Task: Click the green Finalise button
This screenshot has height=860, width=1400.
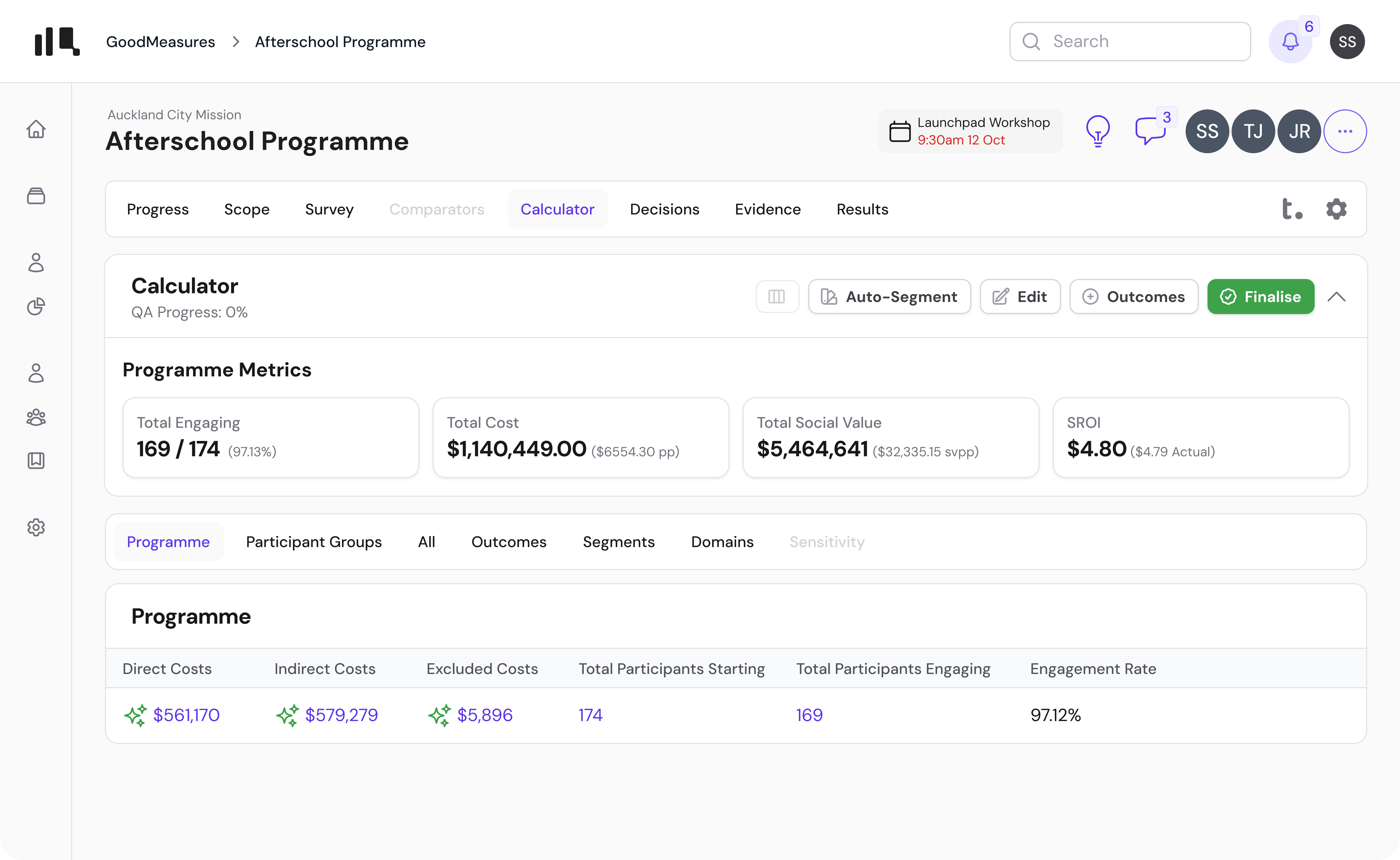Action: [x=1260, y=296]
